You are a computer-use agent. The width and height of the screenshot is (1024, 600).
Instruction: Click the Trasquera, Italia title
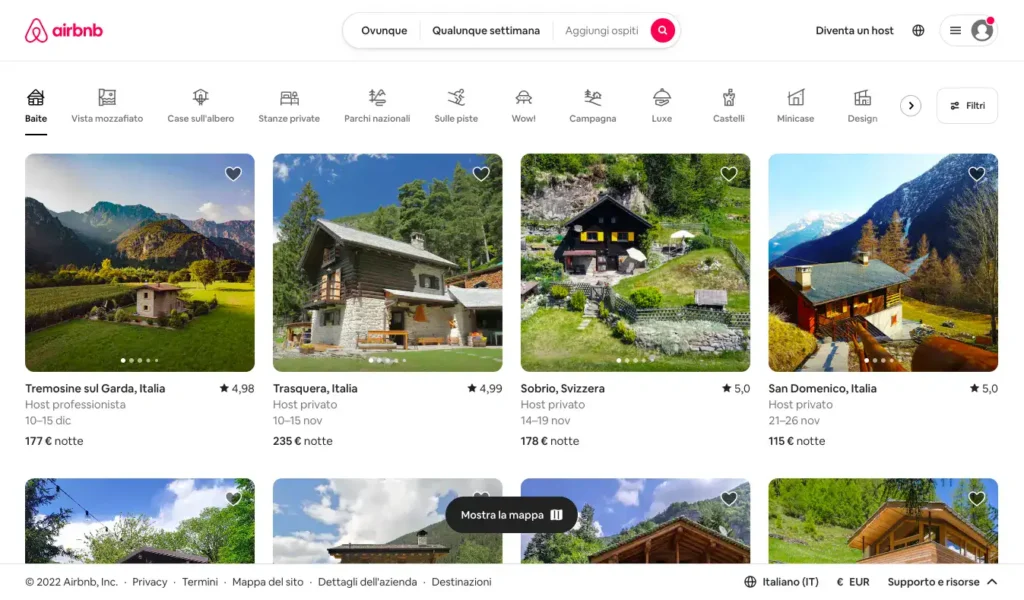[315, 388]
